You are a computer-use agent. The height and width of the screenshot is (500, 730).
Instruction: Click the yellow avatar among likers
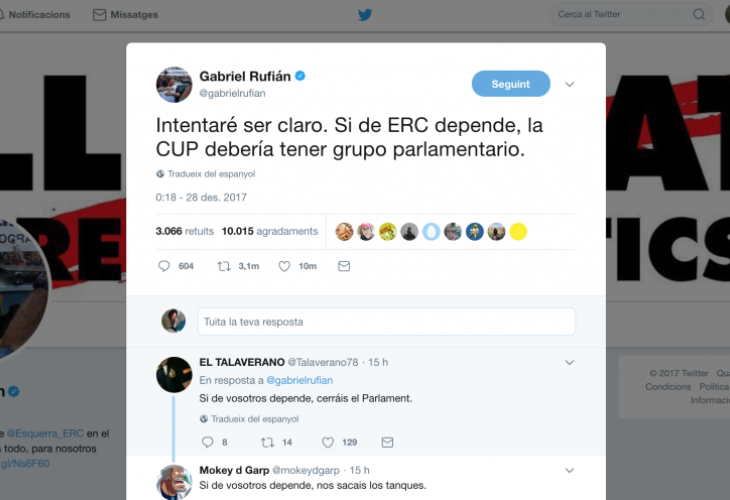click(518, 231)
